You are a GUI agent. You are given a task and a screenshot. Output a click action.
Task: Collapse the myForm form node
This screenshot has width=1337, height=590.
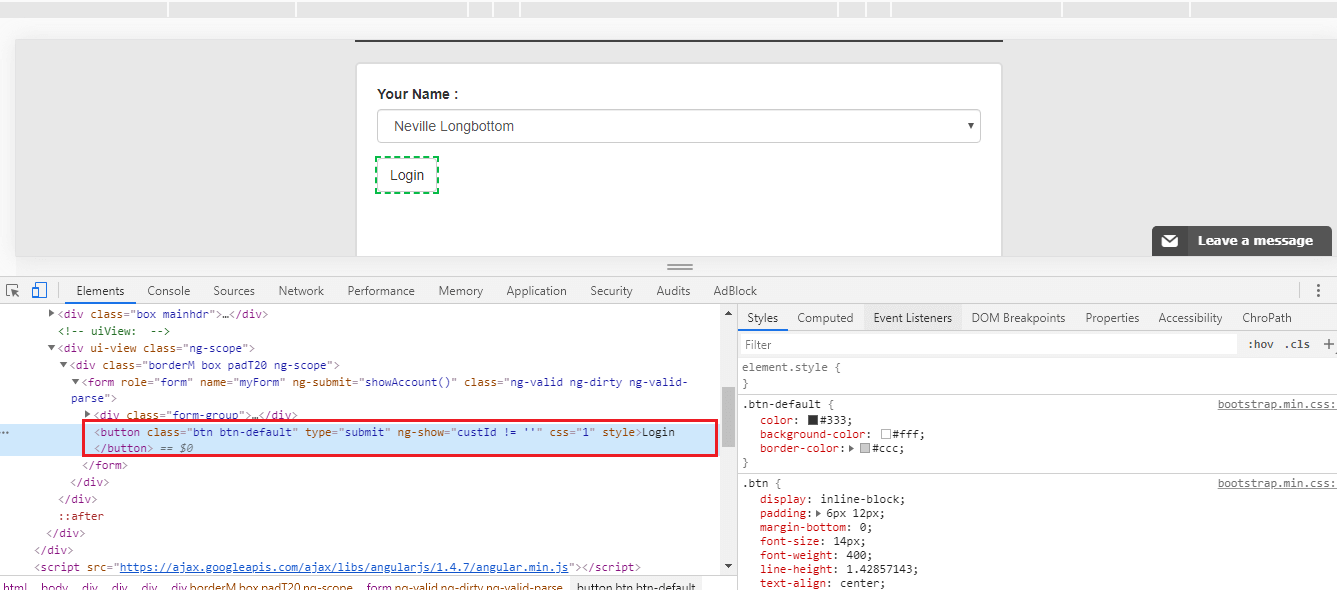(75, 382)
